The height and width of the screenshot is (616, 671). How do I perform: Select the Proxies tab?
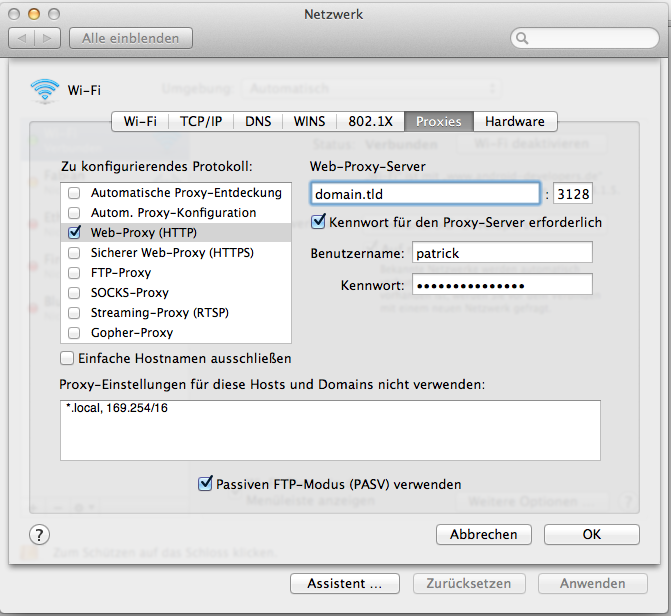439,122
